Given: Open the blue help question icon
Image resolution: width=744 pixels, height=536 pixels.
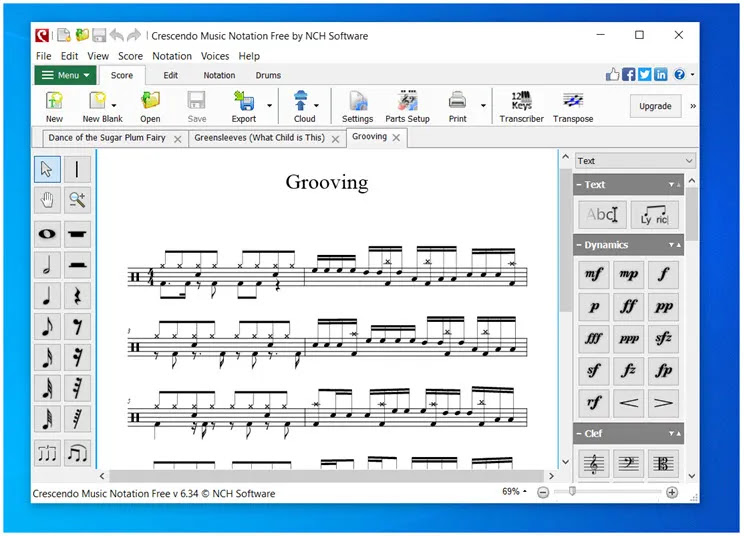Looking at the screenshot, I should point(679,74).
